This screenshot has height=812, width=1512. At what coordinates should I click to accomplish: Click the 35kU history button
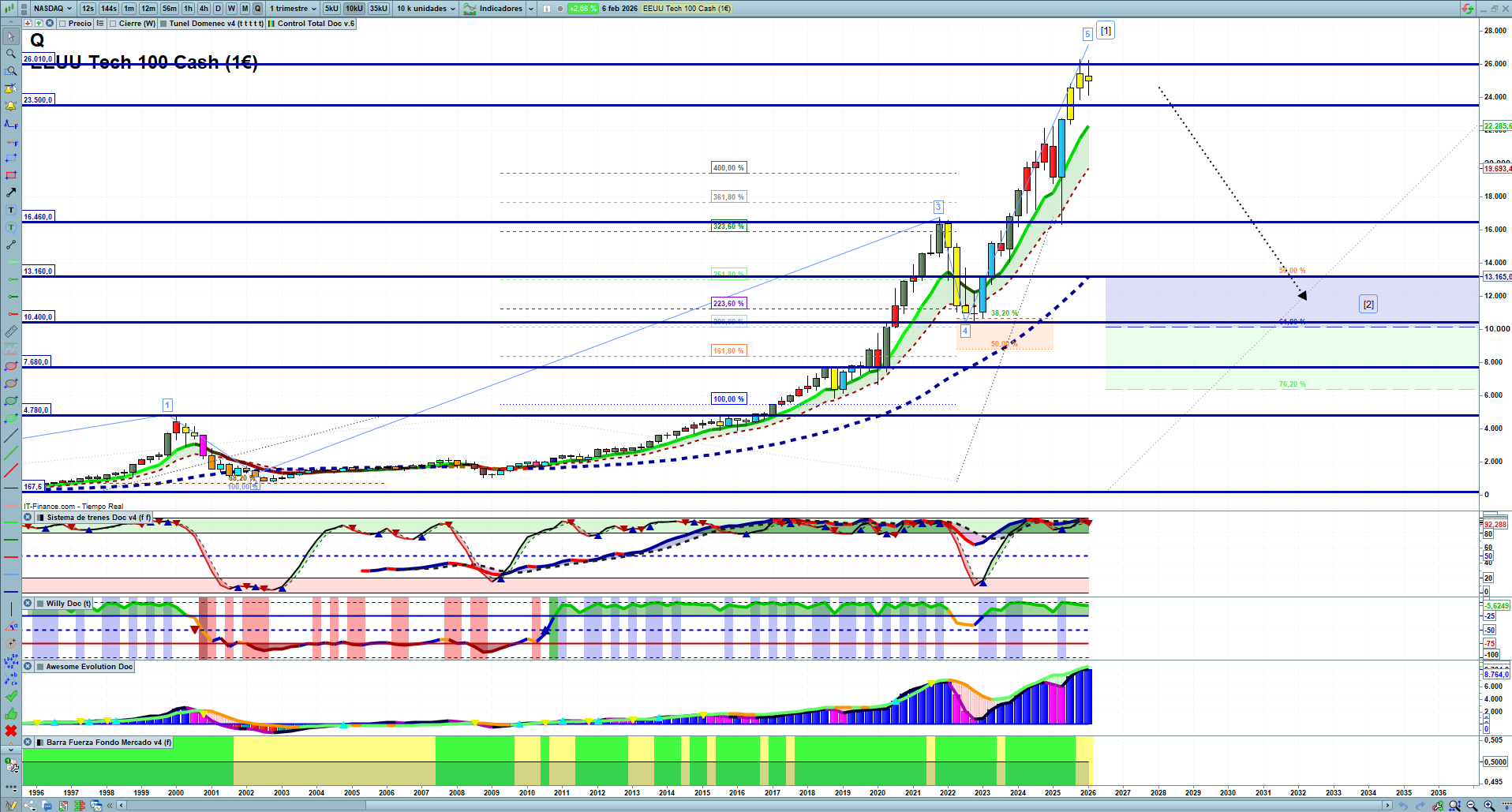tap(379, 9)
